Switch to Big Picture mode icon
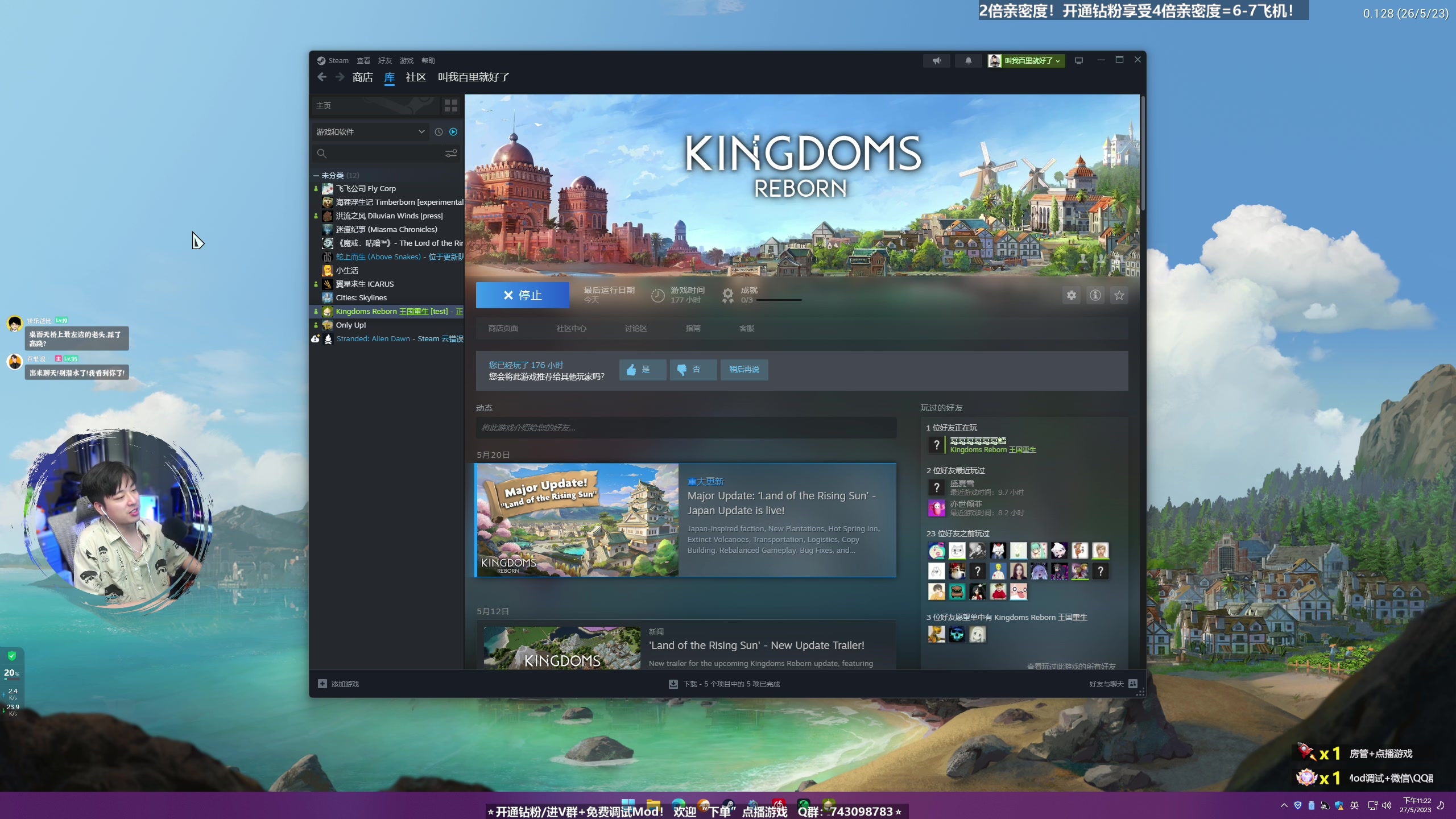This screenshot has height=819, width=1456. pos(1079,61)
